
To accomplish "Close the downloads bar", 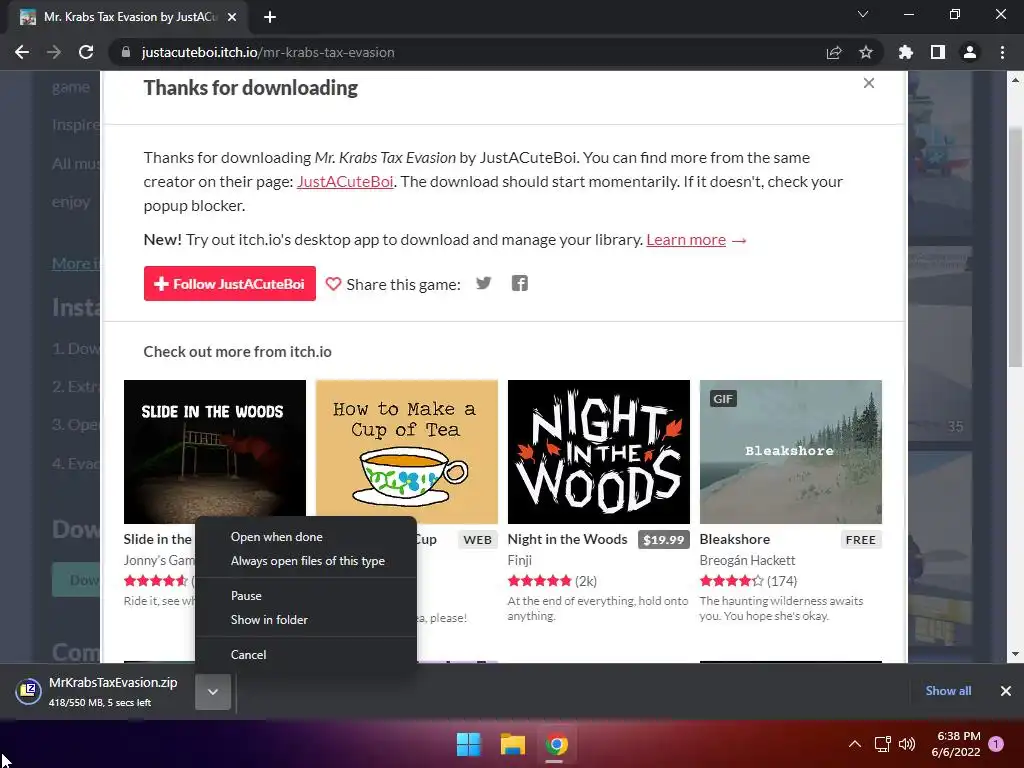I will [x=1006, y=691].
